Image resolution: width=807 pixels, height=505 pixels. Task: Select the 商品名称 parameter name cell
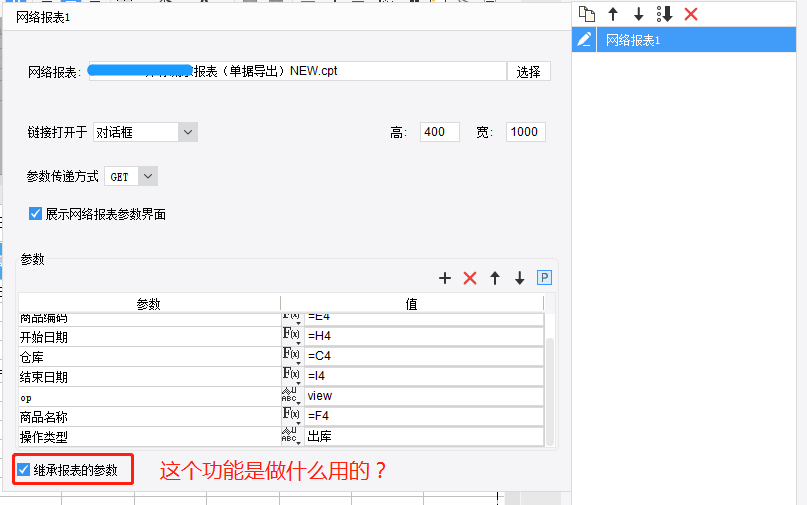(x=150, y=416)
